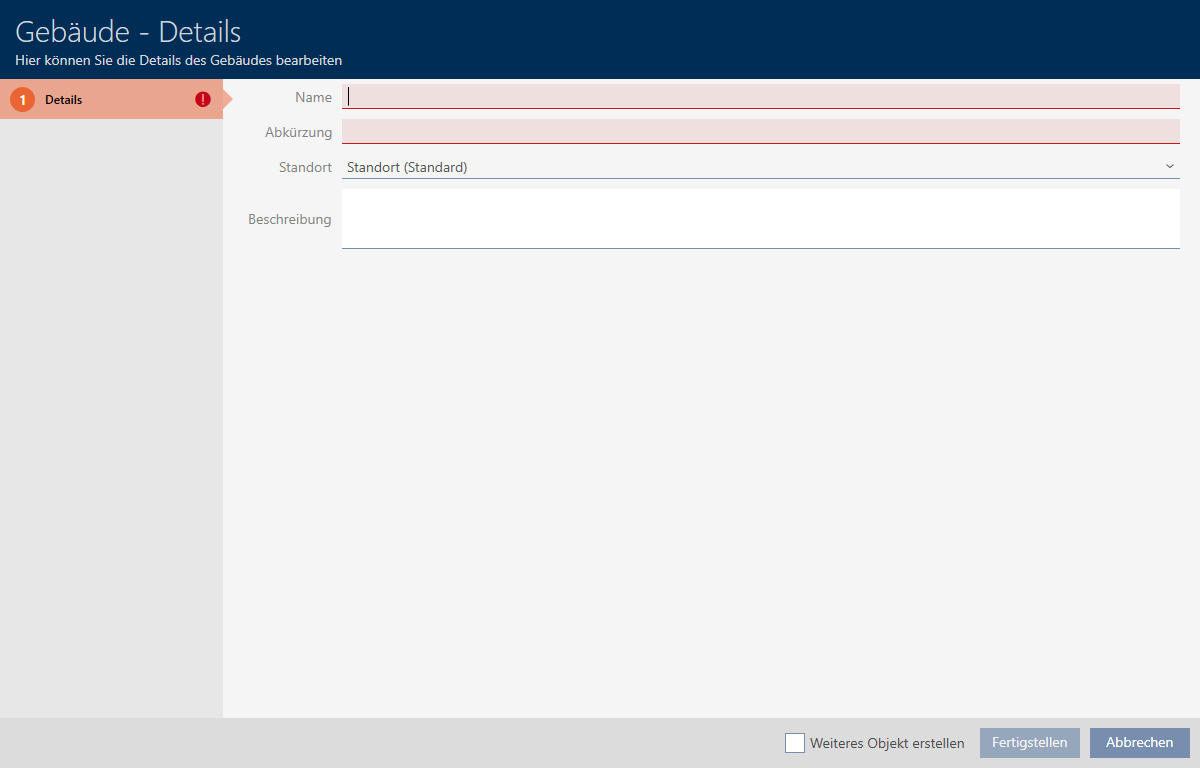Click the Name field label
The height and width of the screenshot is (768, 1200).
[x=313, y=97]
